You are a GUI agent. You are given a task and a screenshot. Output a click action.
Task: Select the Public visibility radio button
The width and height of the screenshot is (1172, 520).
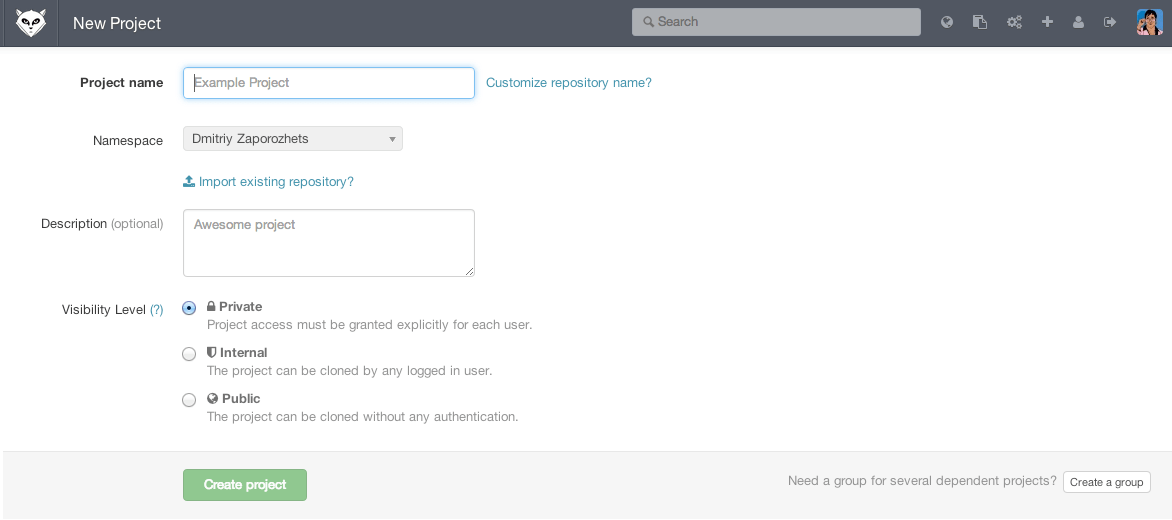189,400
